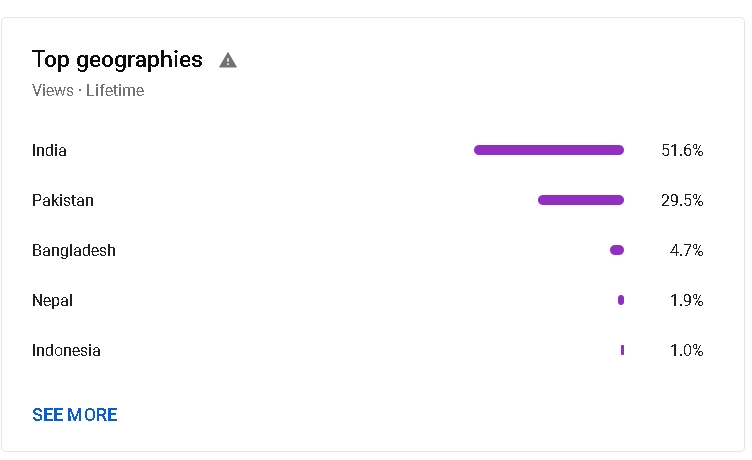Select the Nepal country label
Viewport: 752px width, 460px height.
coord(52,301)
